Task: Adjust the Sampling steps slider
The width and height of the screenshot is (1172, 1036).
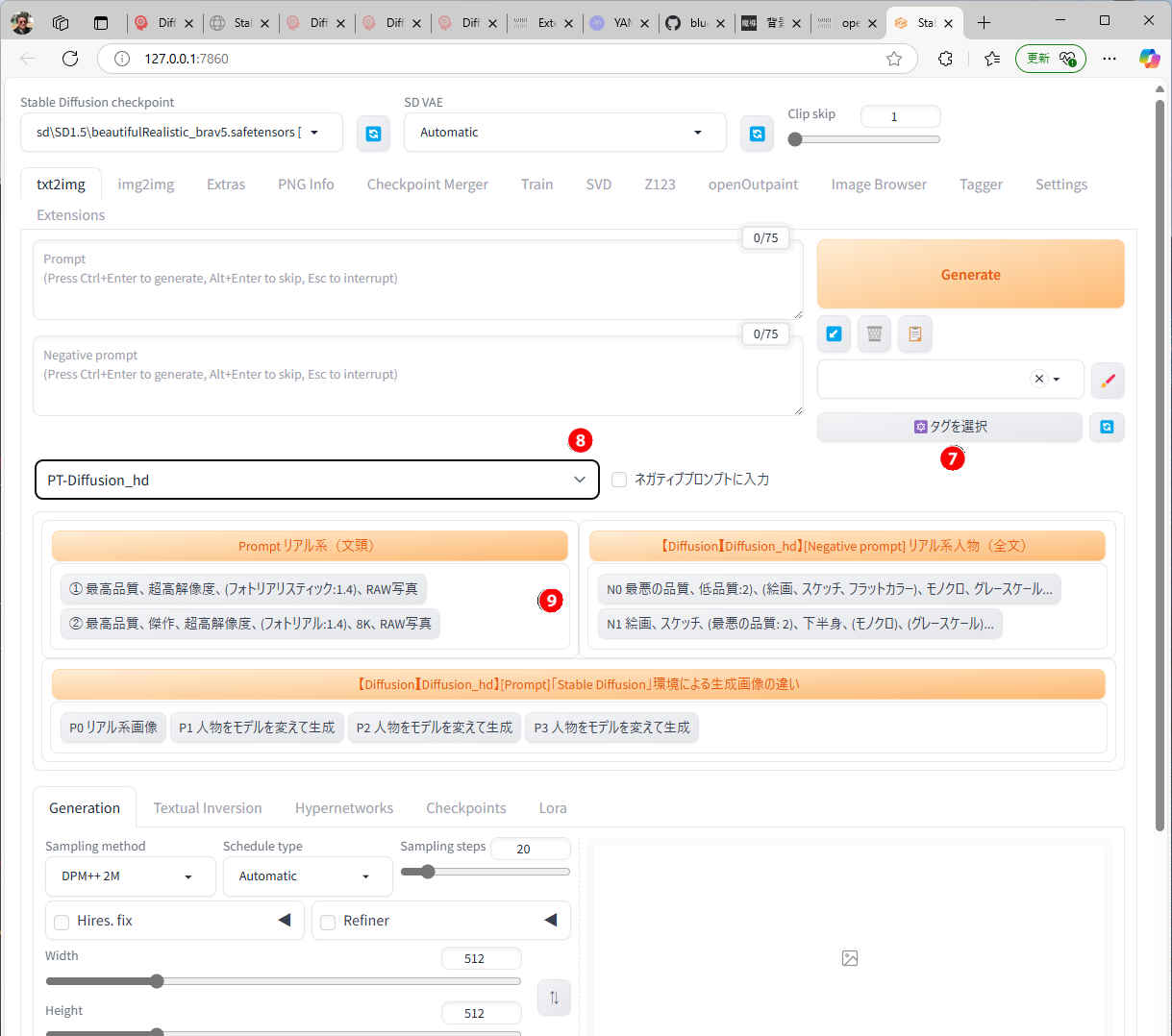Action: (428, 872)
